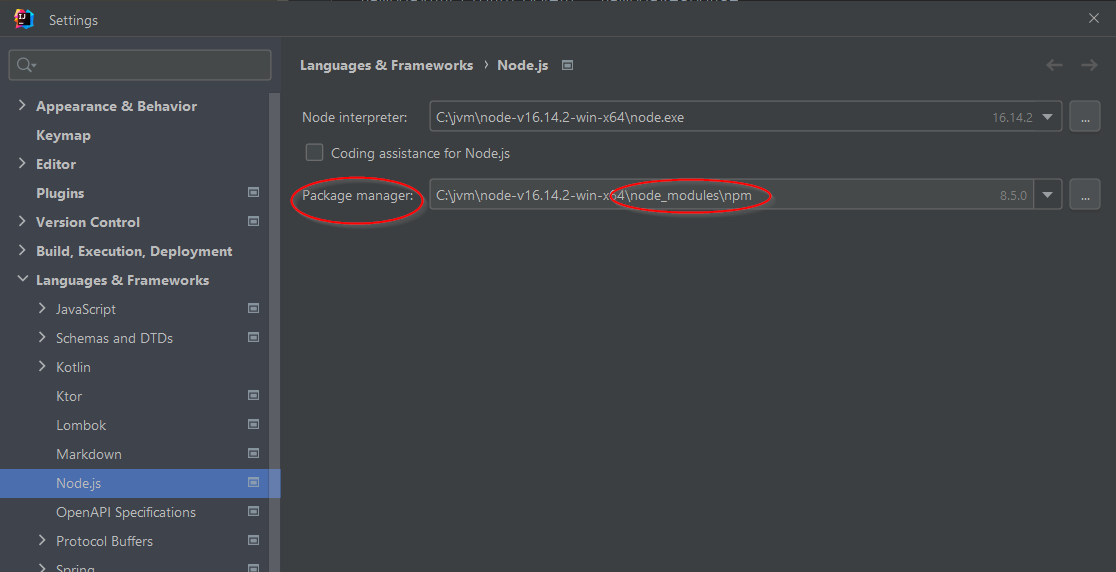Image resolution: width=1116 pixels, height=572 pixels.
Task: Go forward using the right arrow
Action: (x=1089, y=65)
